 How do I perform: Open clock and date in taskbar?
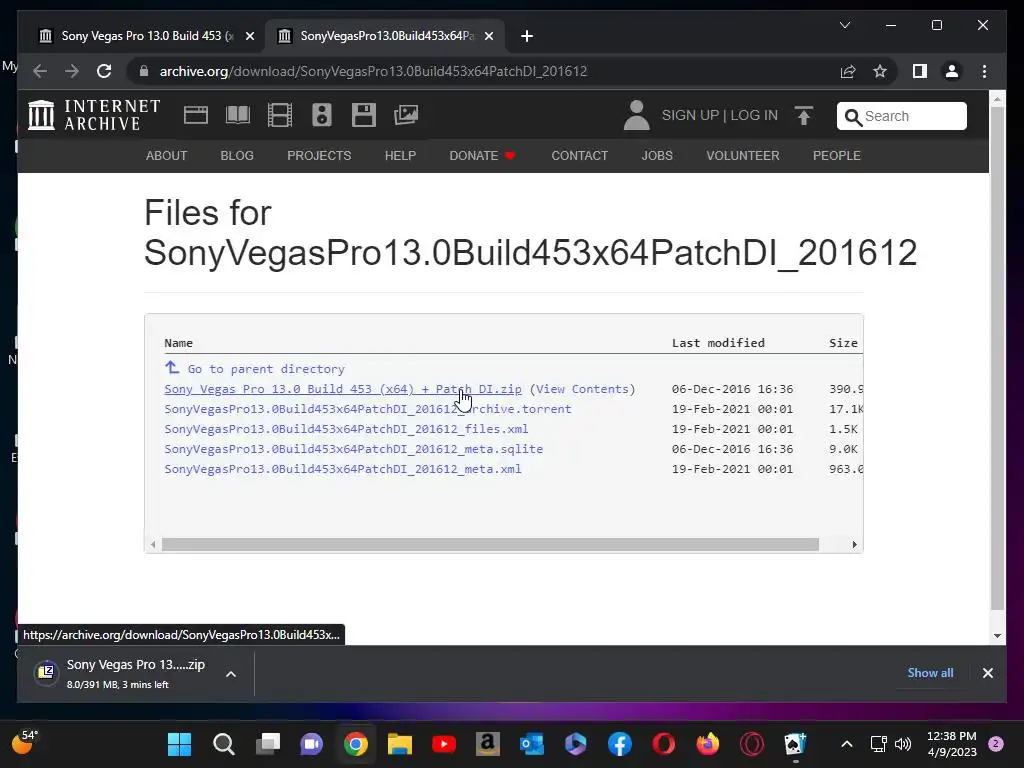pyautogui.click(x=952, y=744)
